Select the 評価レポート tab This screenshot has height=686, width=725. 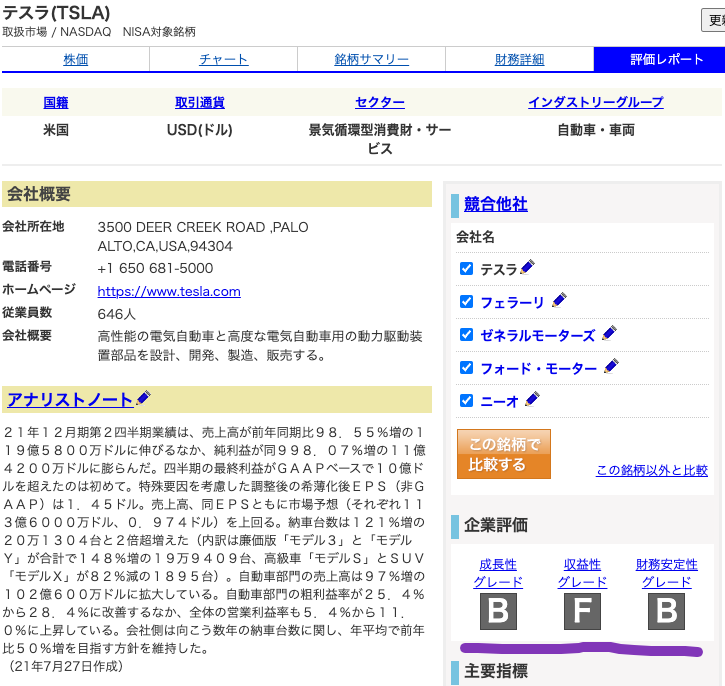[659, 59]
